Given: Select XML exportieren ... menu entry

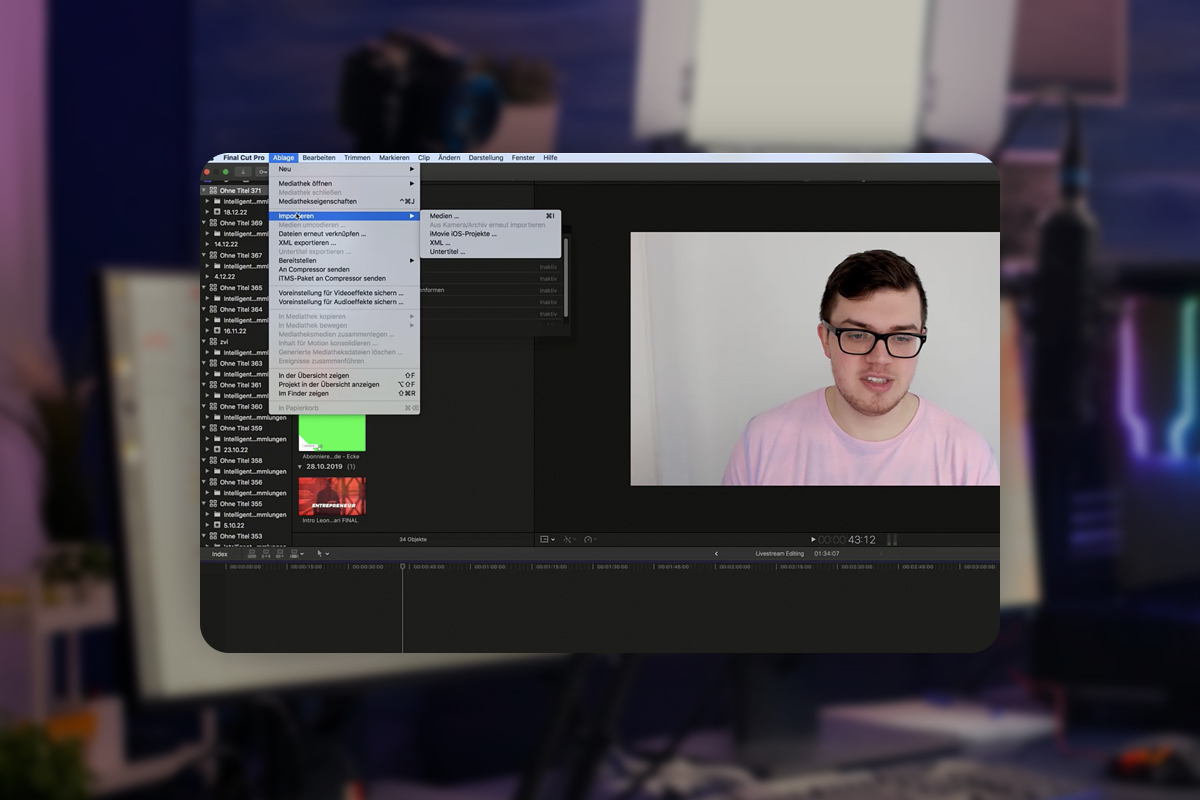Looking at the screenshot, I should point(344,243).
